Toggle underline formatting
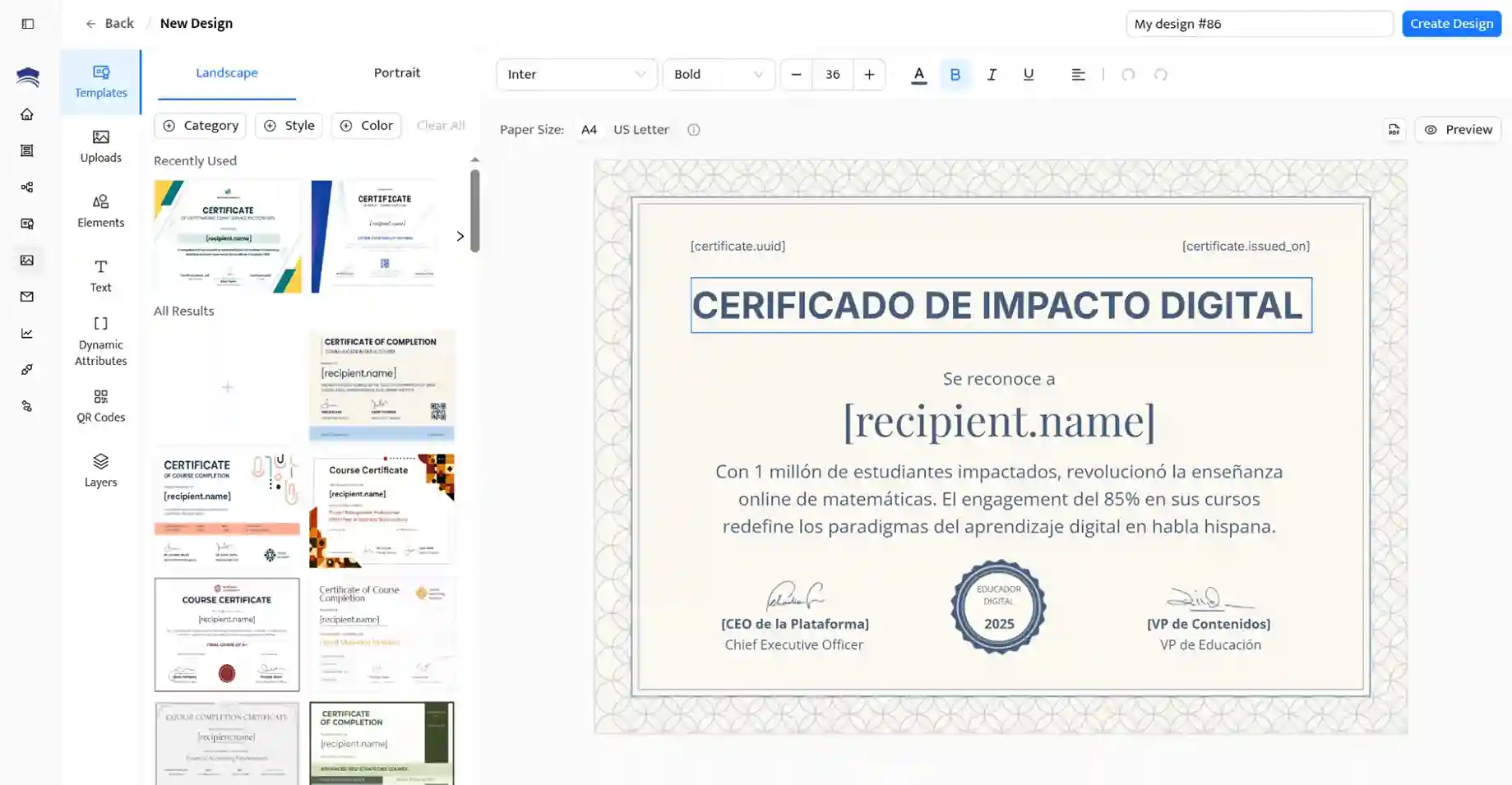1512x785 pixels. [1028, 75]
